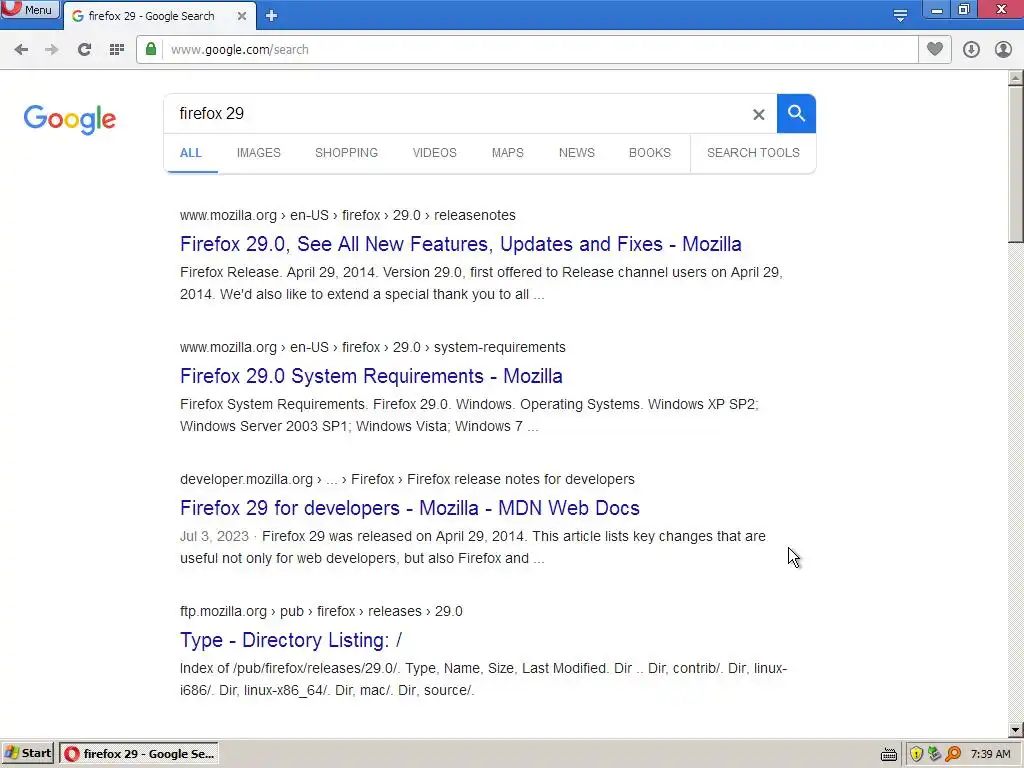The height and width of the screenshot is (768, 1024).
Task: Open SEARCH TOOLS options
Action: pos(753,153)
